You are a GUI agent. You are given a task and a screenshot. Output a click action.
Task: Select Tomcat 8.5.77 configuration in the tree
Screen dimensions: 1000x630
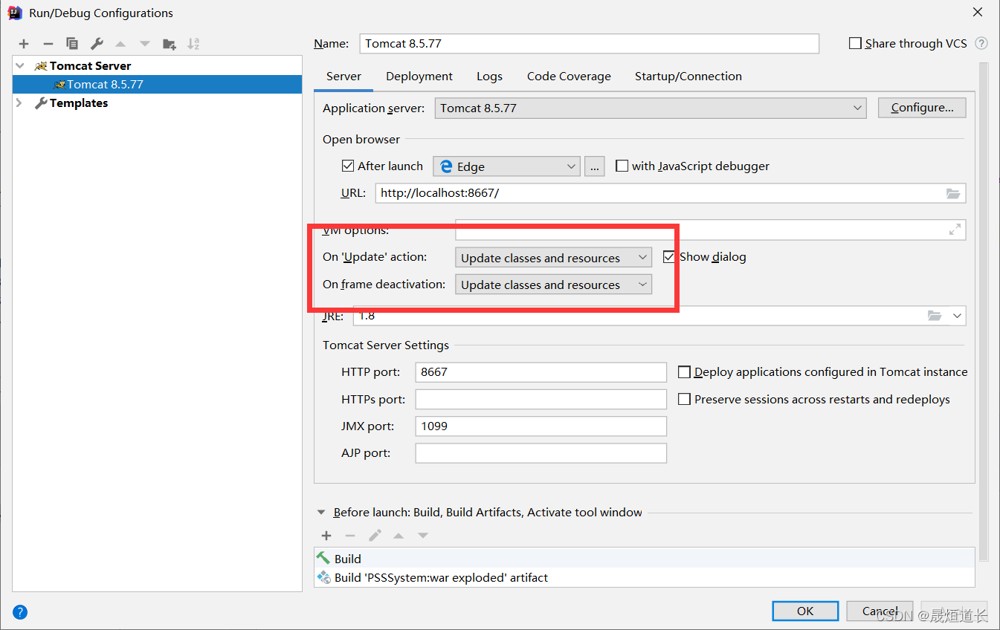[157, 84]
